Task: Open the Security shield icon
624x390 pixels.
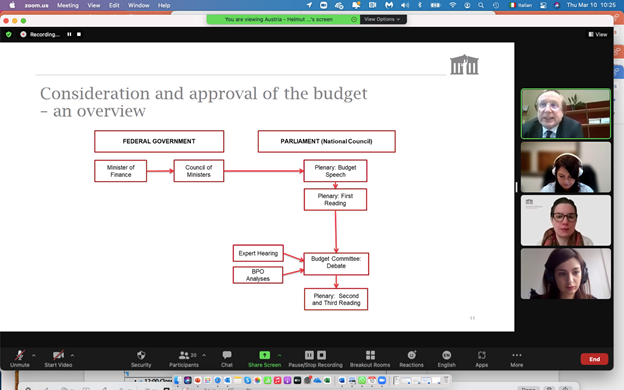Action: point(141,355)
